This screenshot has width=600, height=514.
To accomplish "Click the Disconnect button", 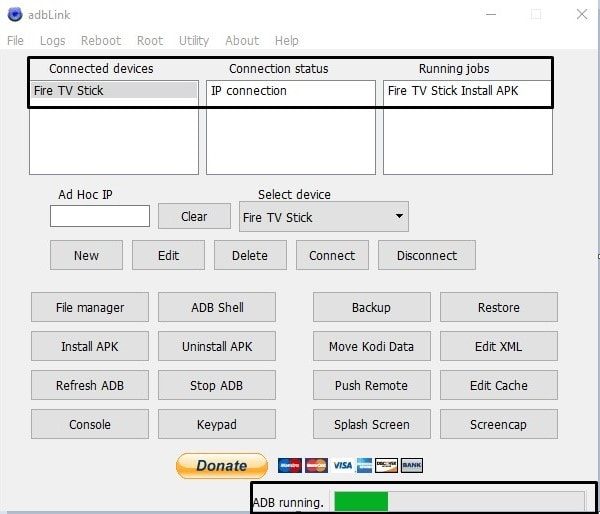I will [427, 255].
